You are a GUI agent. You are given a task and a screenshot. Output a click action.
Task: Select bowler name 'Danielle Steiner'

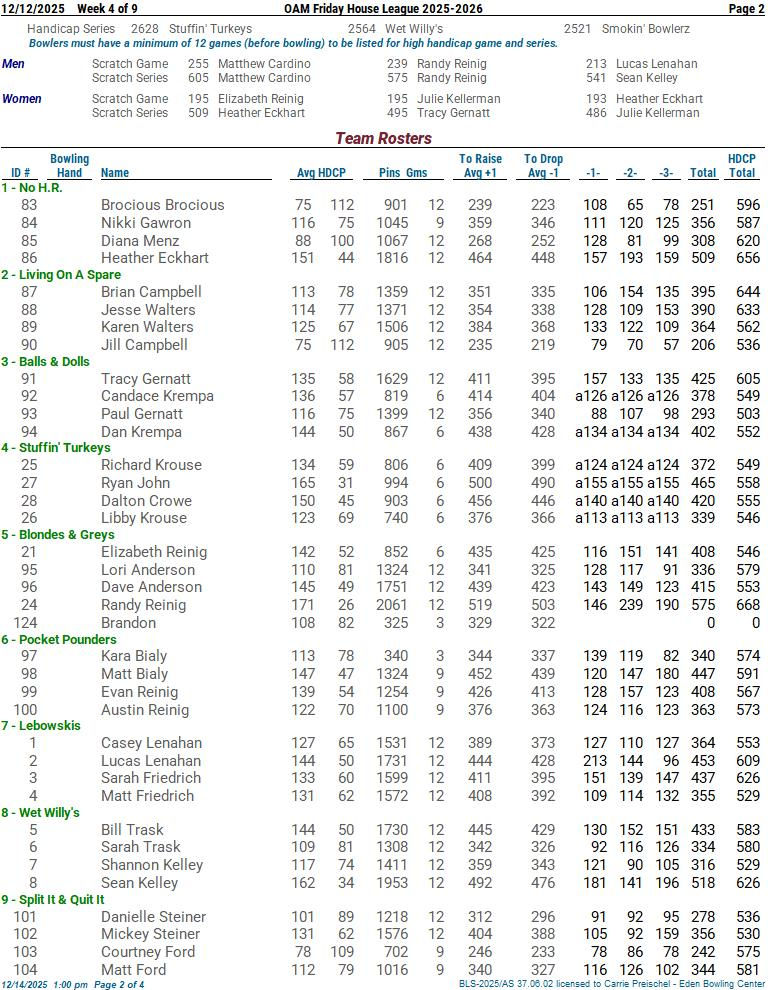click(154, 917)
